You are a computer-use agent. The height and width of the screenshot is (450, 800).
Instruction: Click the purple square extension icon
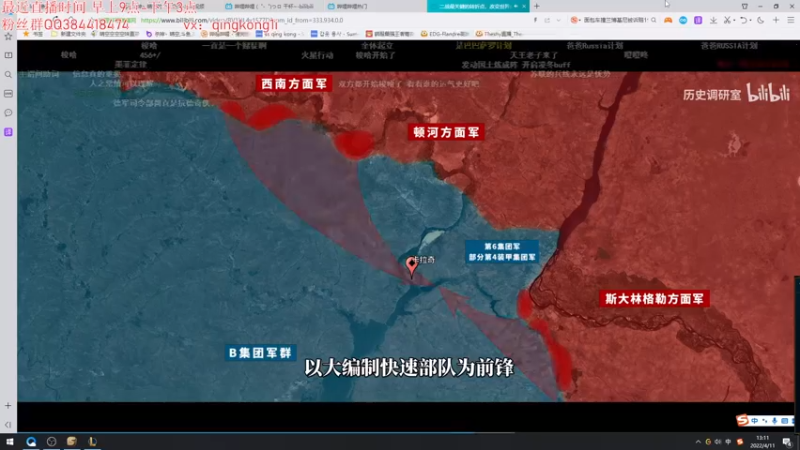point(698,20)
